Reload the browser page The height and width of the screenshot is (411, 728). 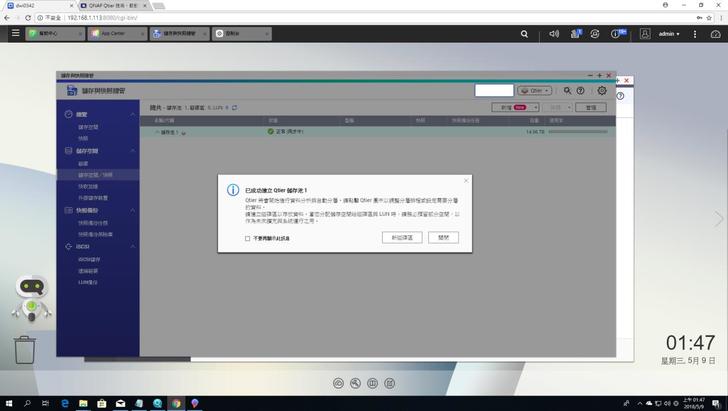tap(28, 18)
